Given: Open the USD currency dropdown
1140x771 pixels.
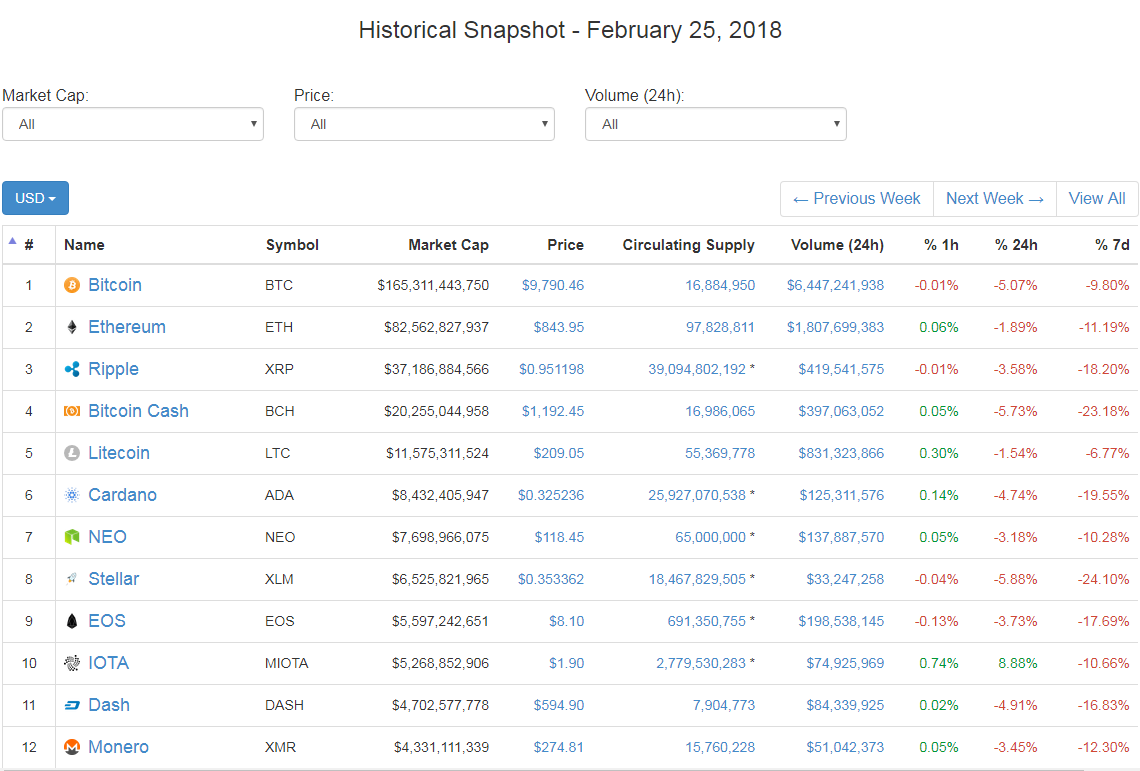Looking at the screenshot, I should coord(35,198).
